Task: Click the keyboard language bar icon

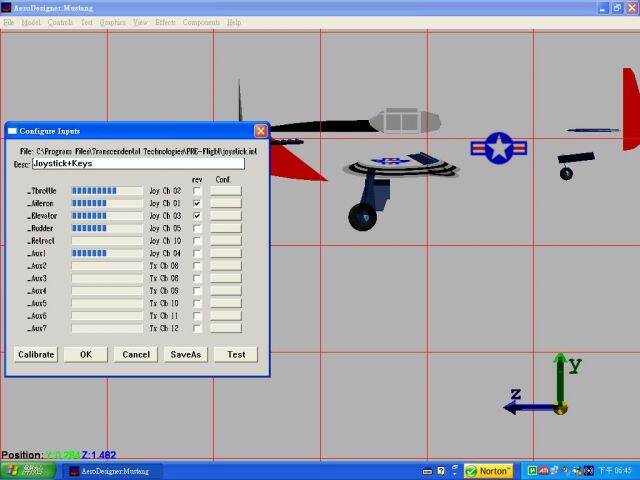Action: (x=427, y=472)
